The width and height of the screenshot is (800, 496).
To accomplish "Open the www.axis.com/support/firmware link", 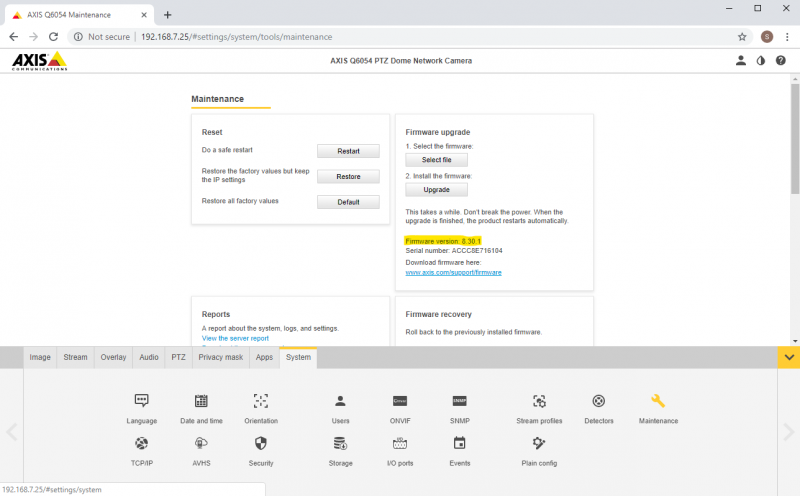I will [x=454, y=272].
